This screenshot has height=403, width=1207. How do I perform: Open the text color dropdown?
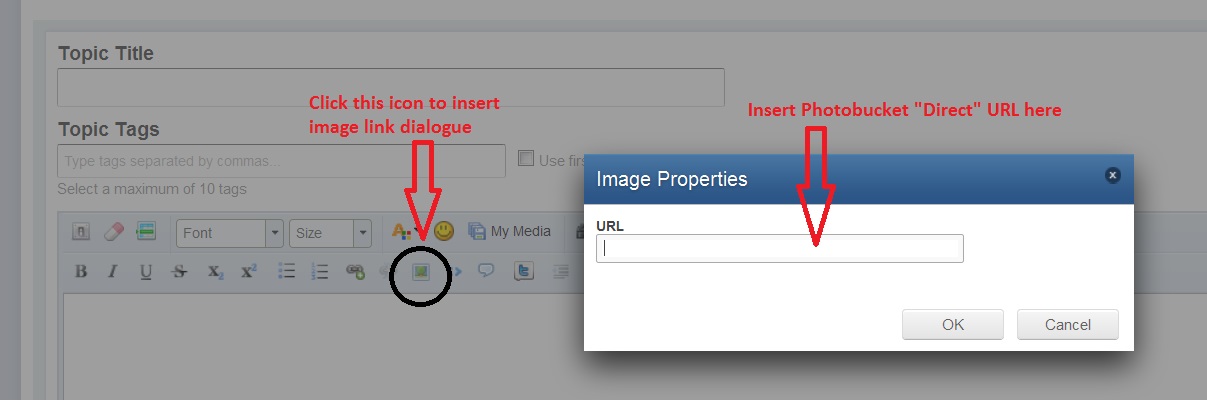coord(402,232)
